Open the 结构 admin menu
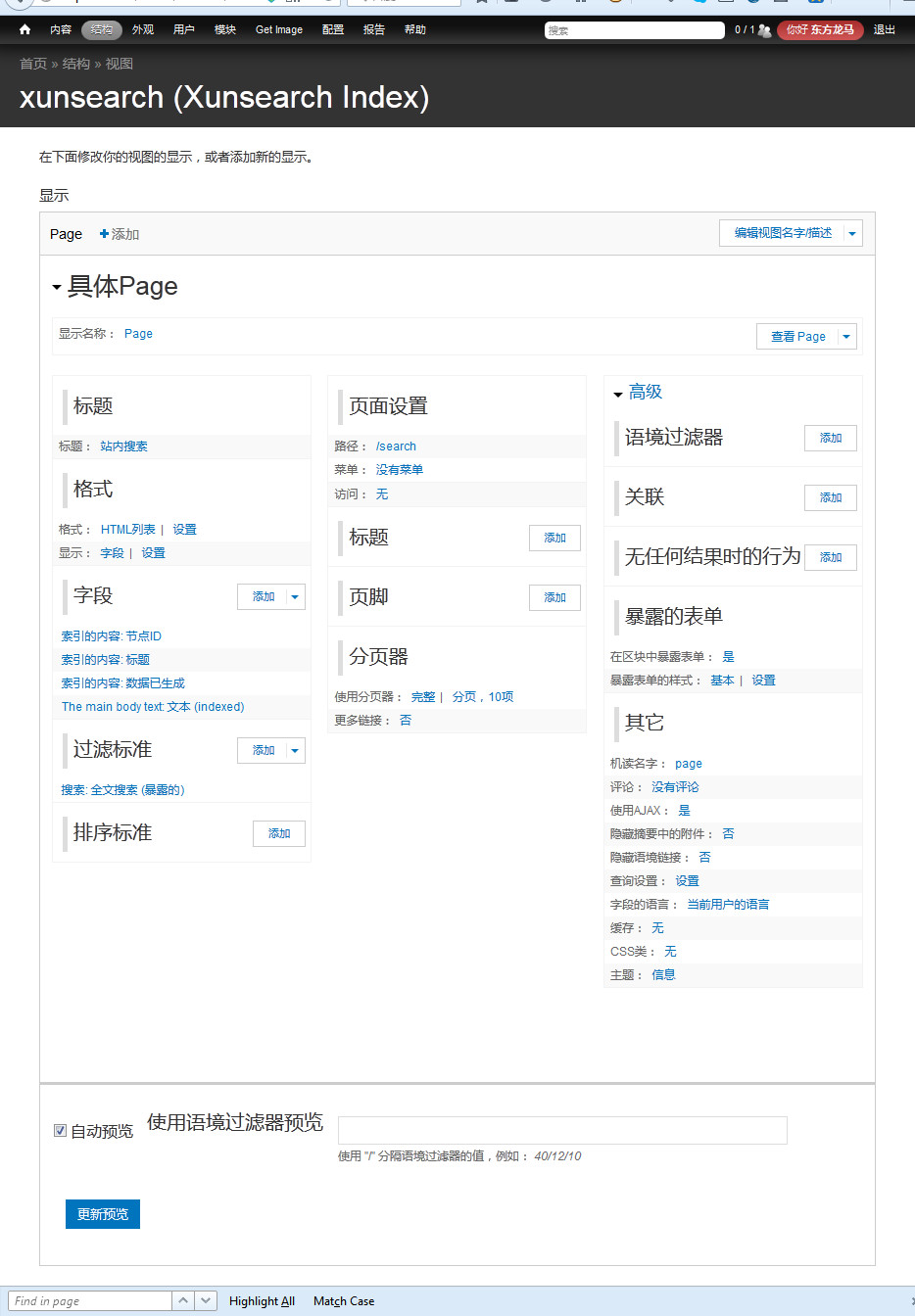The image size is (915, 1316). coord(102,29)
